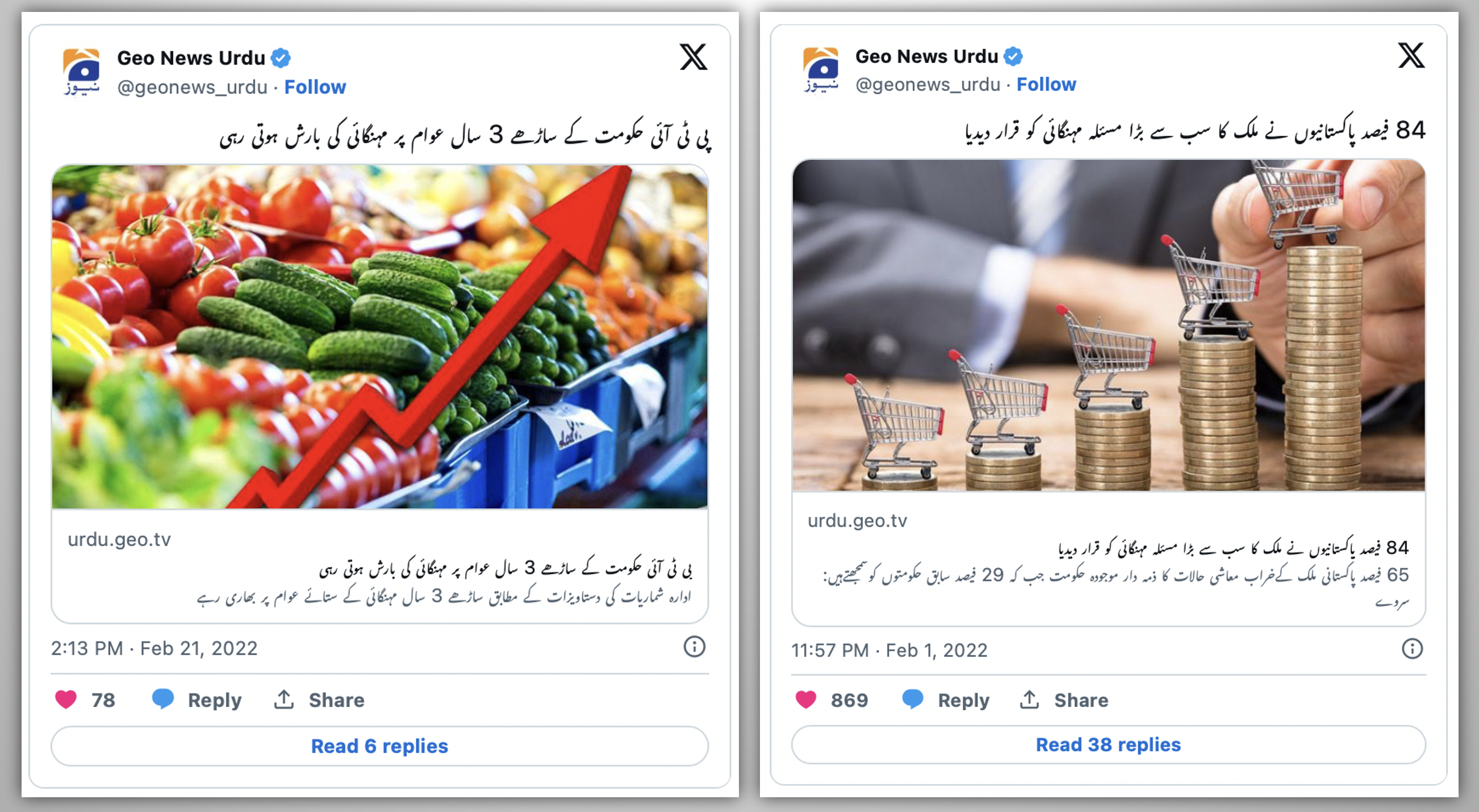This screenshot has height=812, width=1479.
Task: Click Share icon on left tweet
Action: click(x=283, y=700)
